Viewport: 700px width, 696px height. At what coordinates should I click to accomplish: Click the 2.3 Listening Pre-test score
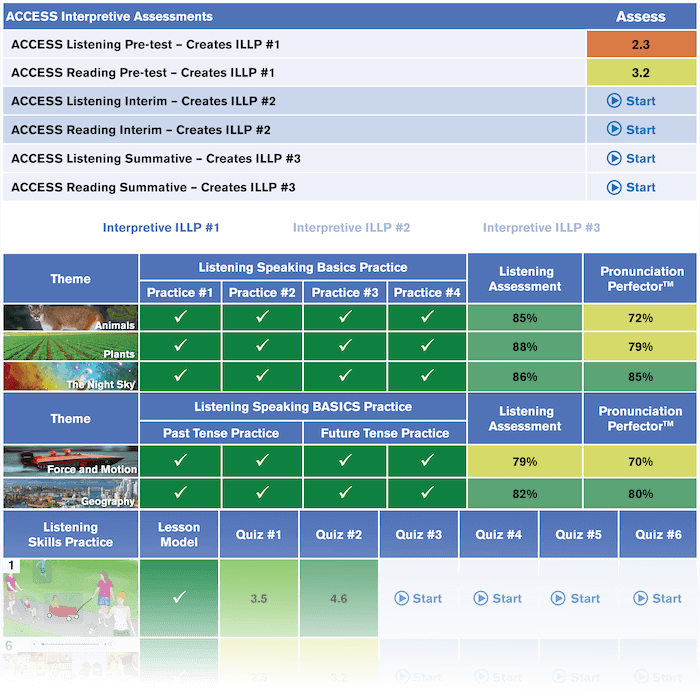pyautogui.click(x=641, y=44)
